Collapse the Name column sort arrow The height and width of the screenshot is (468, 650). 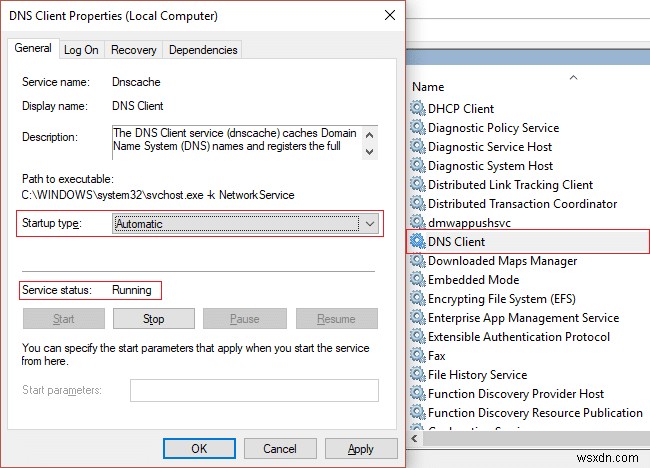(573, 76)
